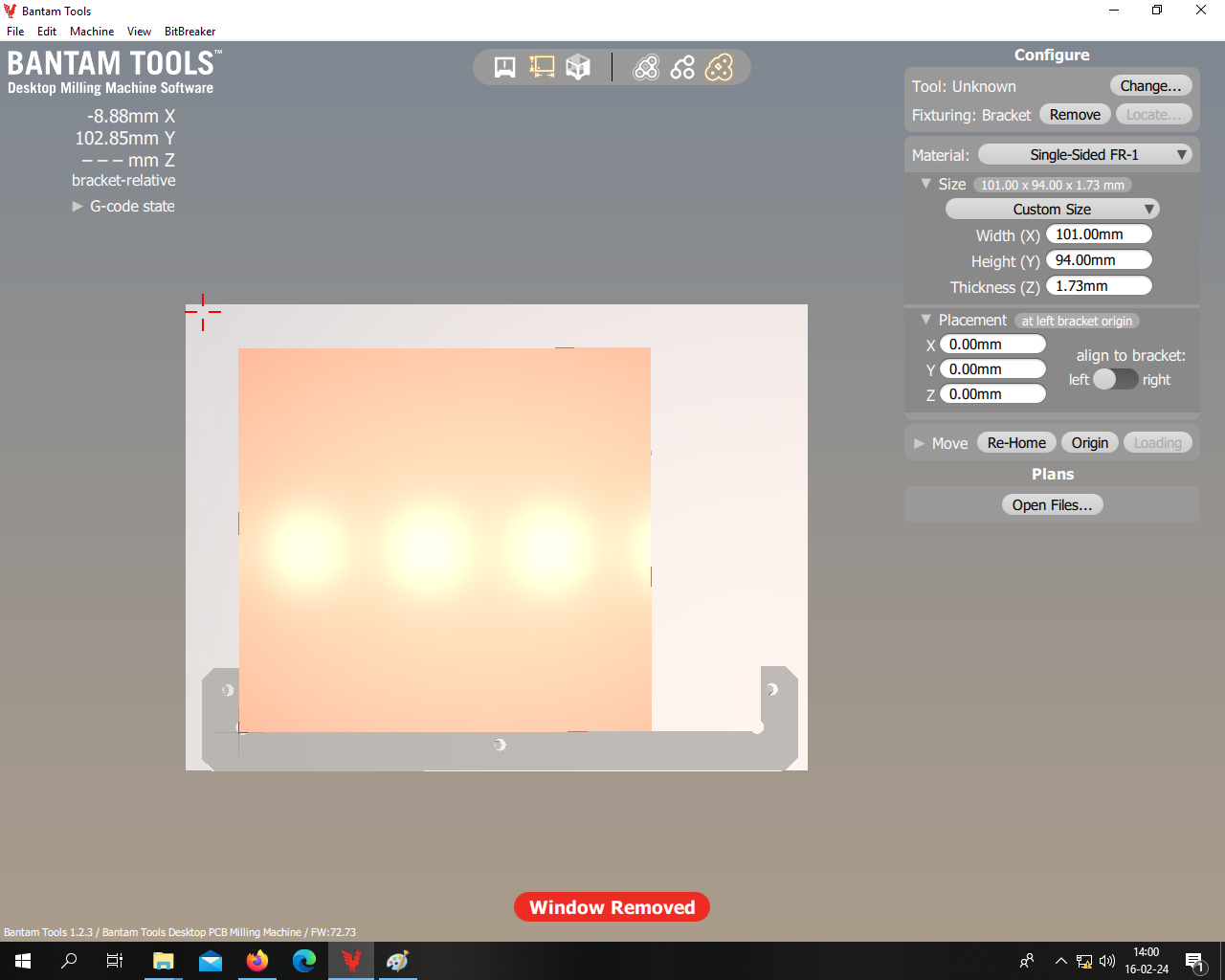Open the File menu
Image resolution: width=1225 pixels, height=980 pixels.
[15, 31]
